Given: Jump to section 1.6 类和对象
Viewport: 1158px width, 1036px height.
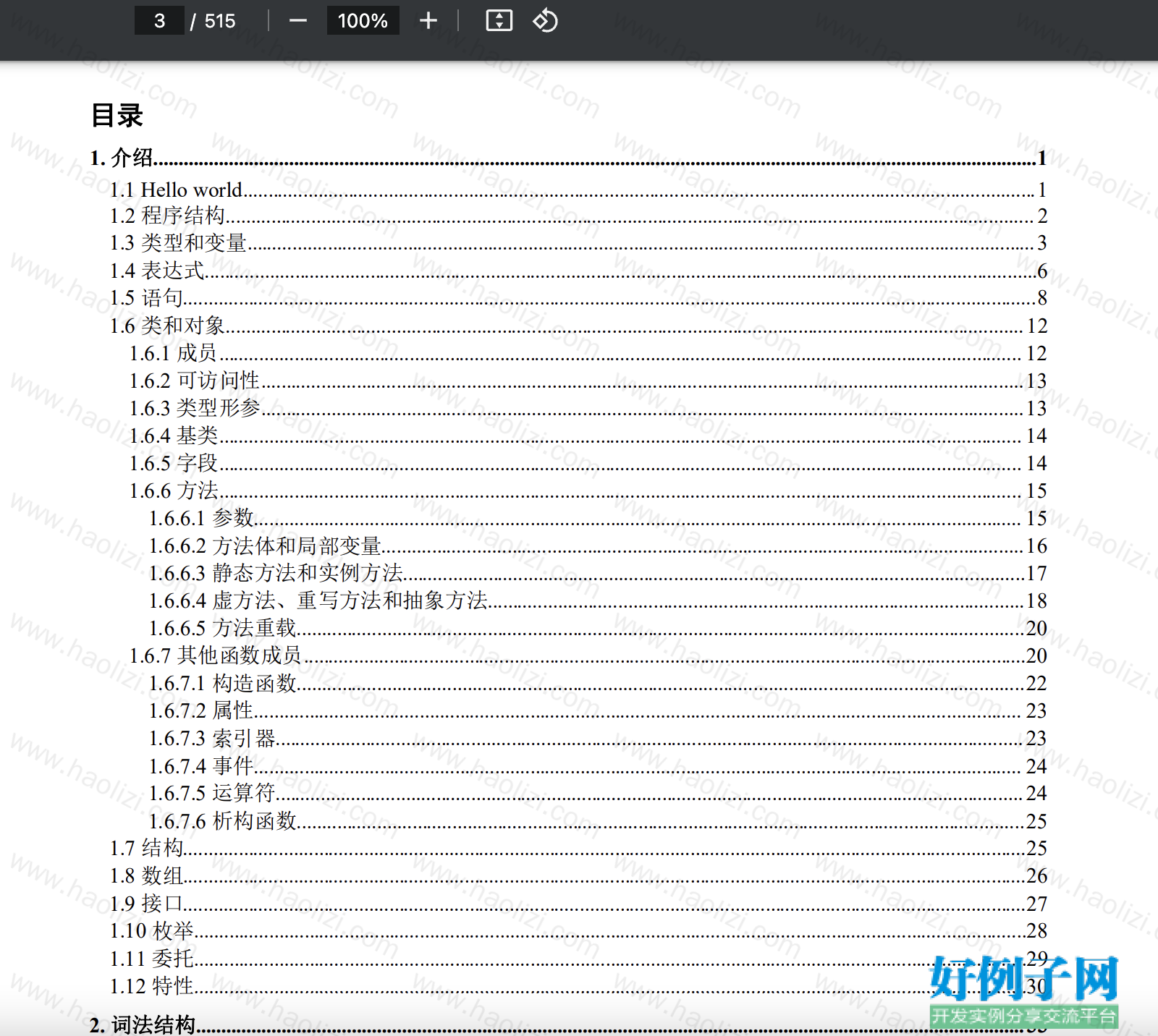Looking at the screenshot, I should tap(578, 326).
